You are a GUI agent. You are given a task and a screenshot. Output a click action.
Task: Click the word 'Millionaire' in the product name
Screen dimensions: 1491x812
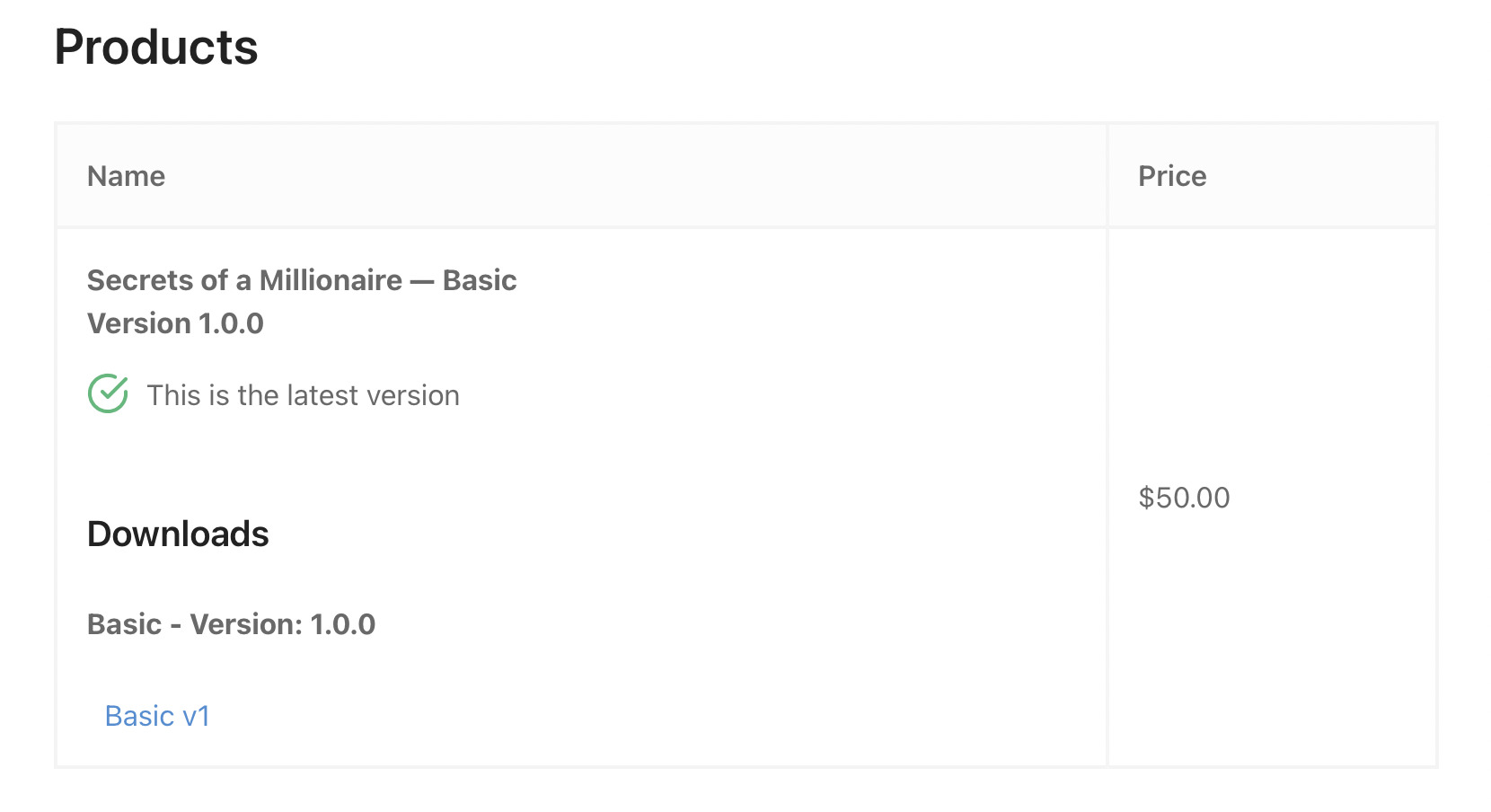click(331, 280)
